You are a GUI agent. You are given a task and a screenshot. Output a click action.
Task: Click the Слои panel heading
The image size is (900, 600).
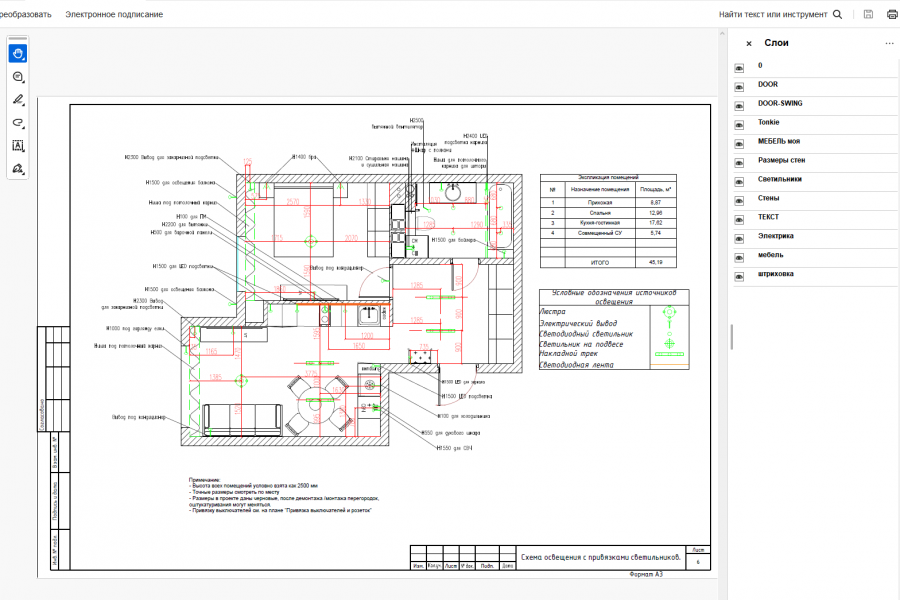point(776,43)
